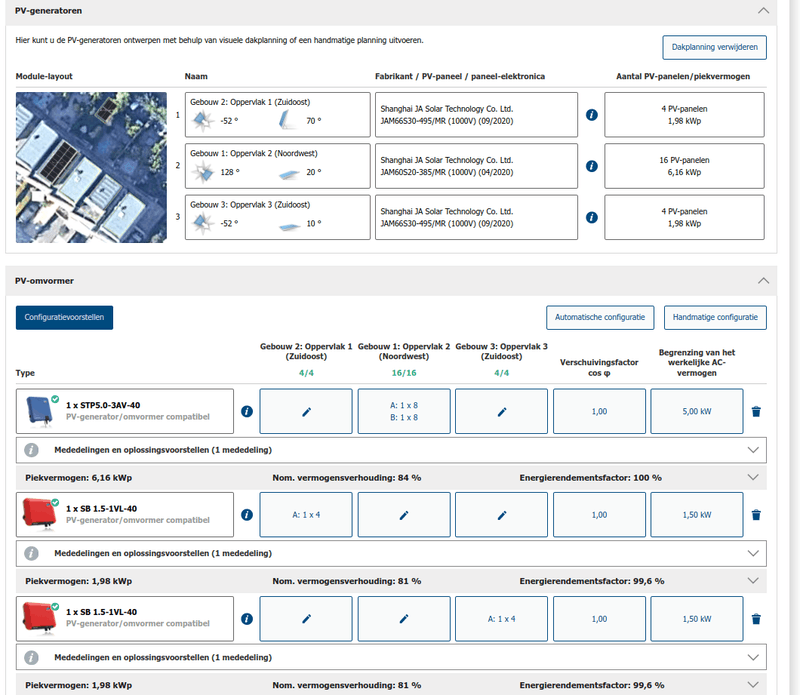
Task: Open 16 PV-panelen 6,16 kWp box
Action: (x=684, y=166)
